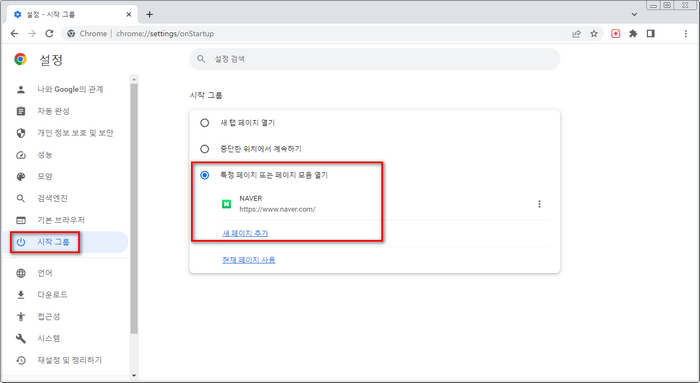The width and height of the screenshot is (700, 383).
Task: Open a new tab with plus button
Action: (150, 14)
